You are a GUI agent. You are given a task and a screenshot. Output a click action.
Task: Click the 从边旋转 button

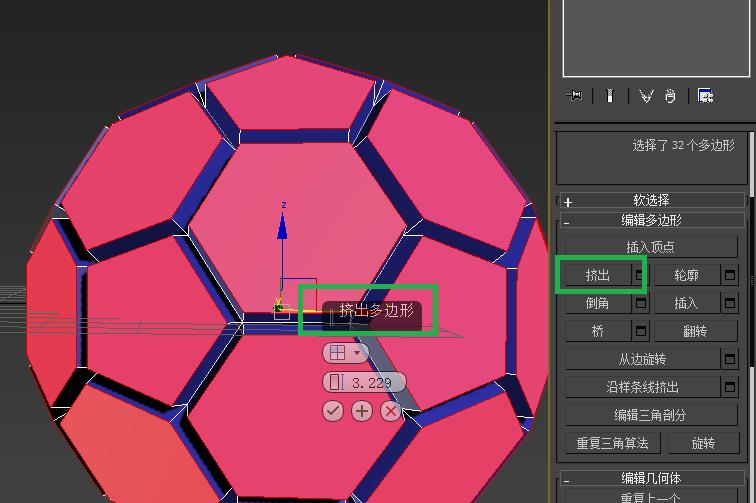pos(643,359)
